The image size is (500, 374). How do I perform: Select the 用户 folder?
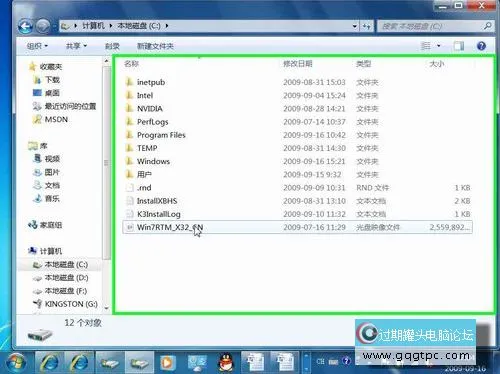[144, 174]
